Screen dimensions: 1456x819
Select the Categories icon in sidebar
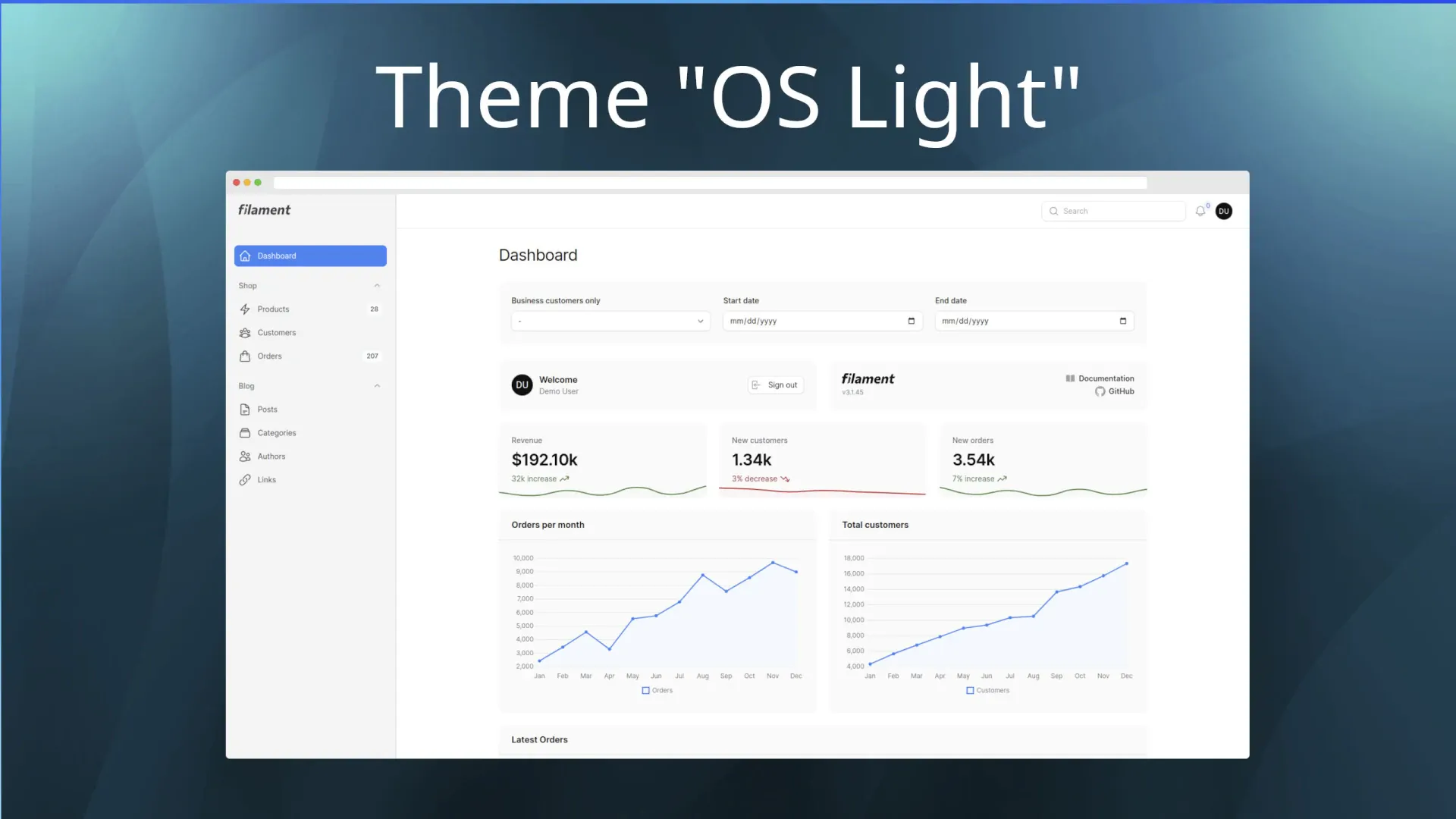point(244,432)
